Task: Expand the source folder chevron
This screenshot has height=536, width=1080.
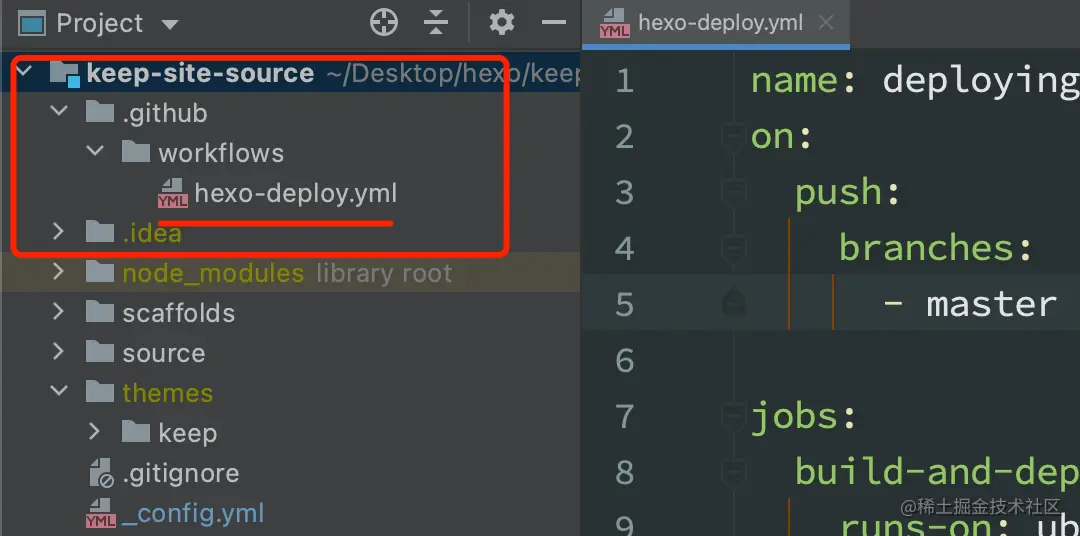Action: pos(59,351)
